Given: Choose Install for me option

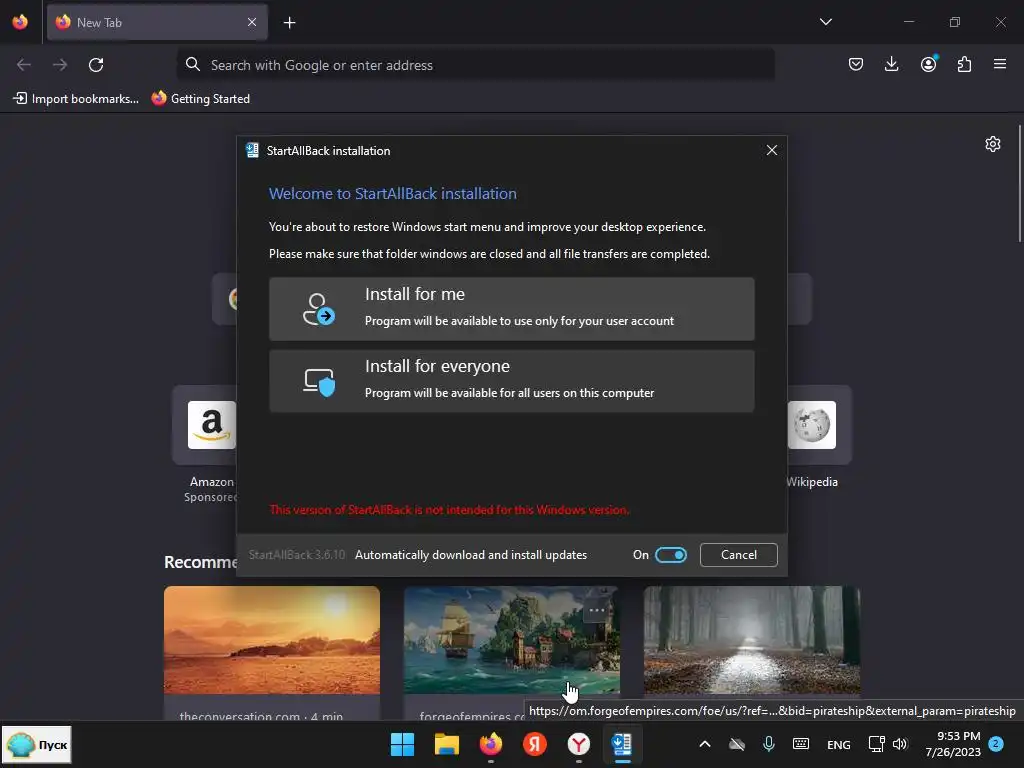Looking at the screenshot, I should click(511, 308).
